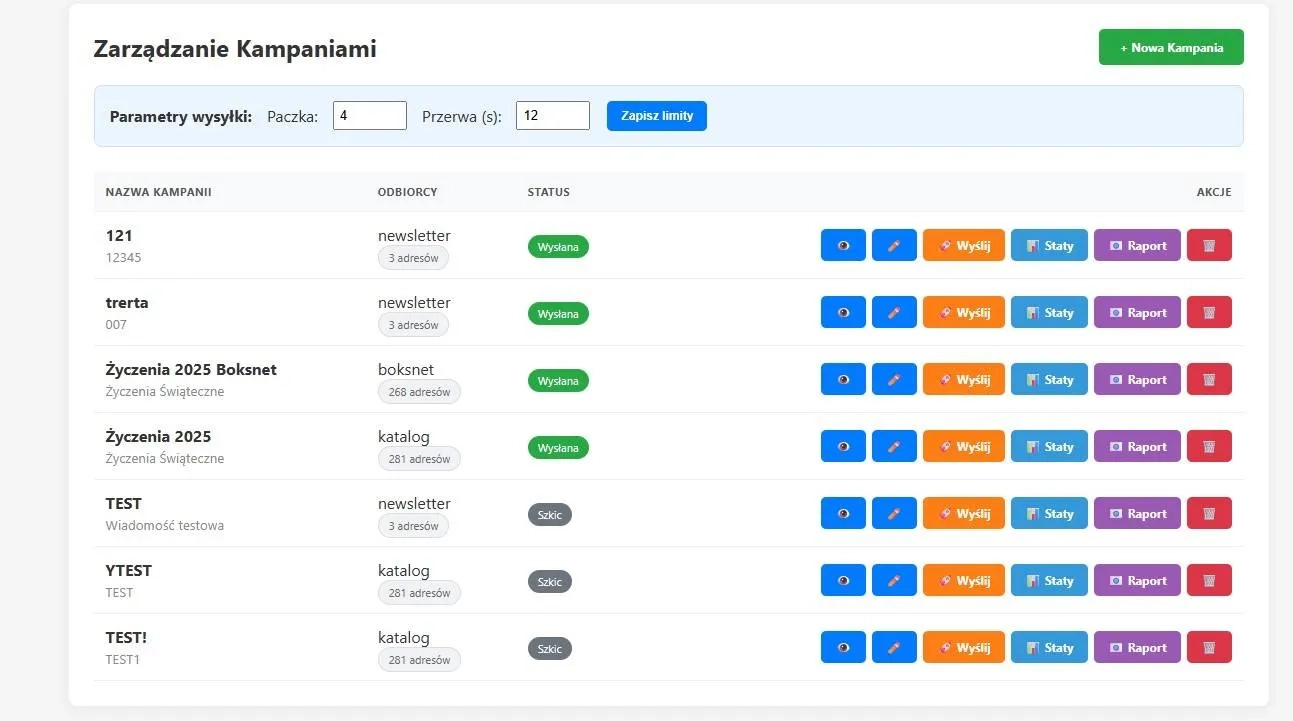View Raport for the TEST! campaign
Screen dimensions: 1293x721
pos(1137,648)
